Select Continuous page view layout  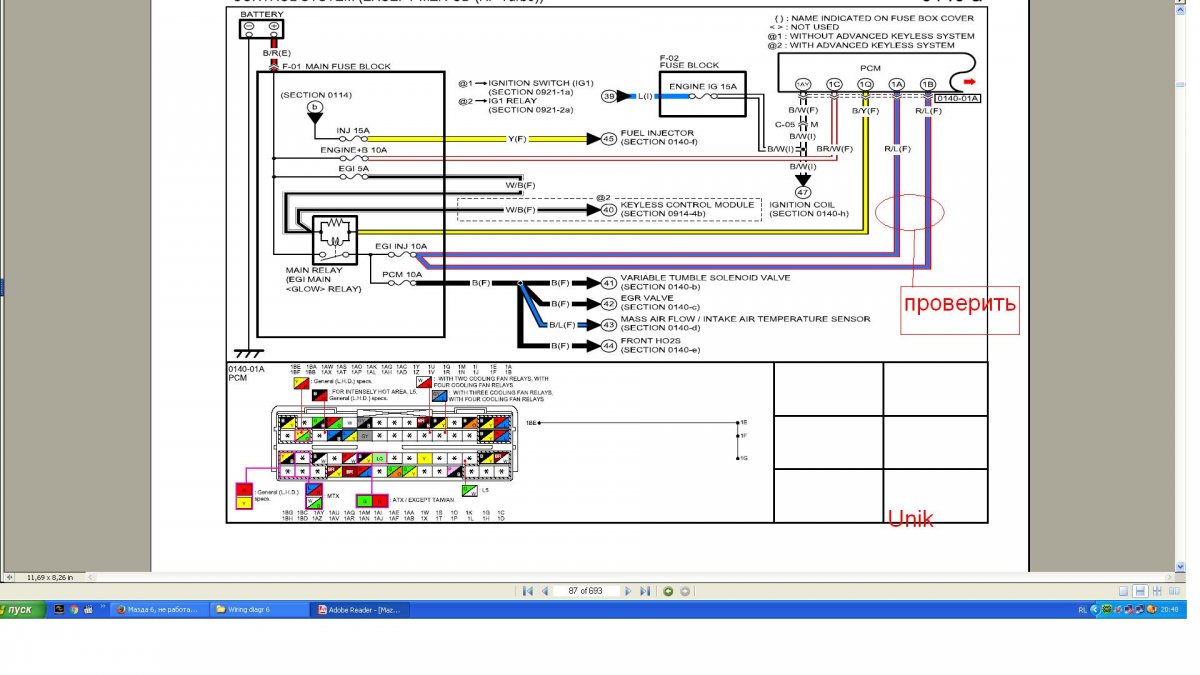pyautogui.click(x=1139, y=591)
